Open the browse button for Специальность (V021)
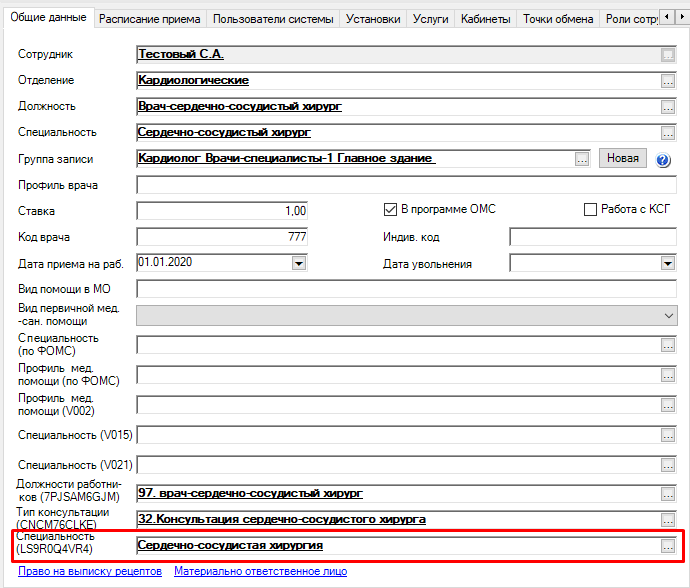The image size is (690, 588). tap(668, 465)
